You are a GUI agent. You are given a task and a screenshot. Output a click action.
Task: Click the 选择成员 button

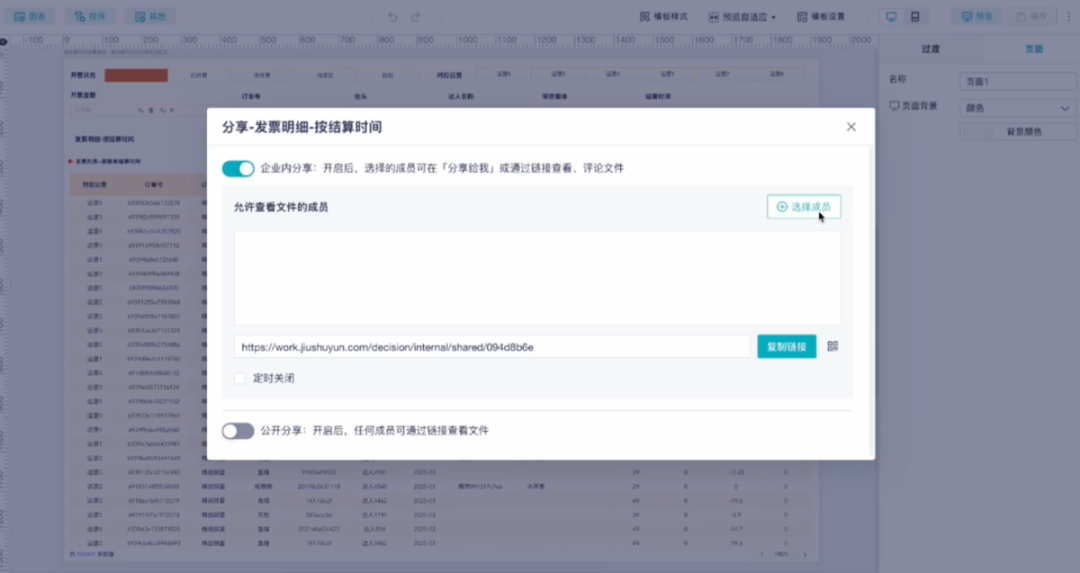coord(804,207)
